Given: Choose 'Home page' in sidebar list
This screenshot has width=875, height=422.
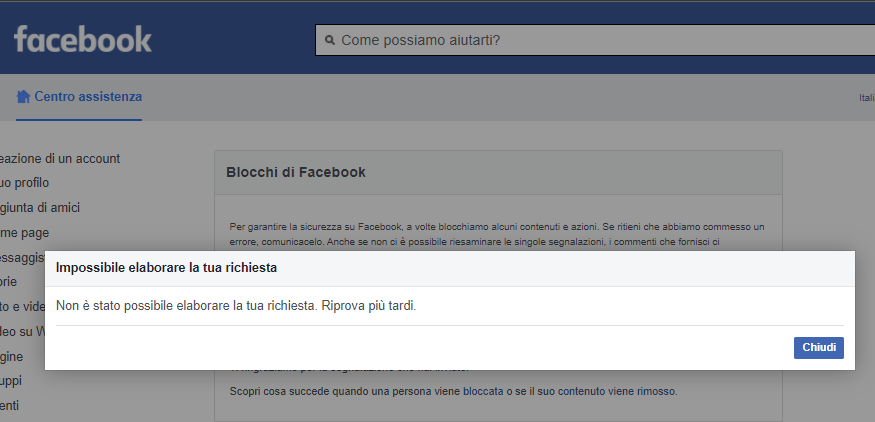Looking at the screenshot, I should coord(24,233).
